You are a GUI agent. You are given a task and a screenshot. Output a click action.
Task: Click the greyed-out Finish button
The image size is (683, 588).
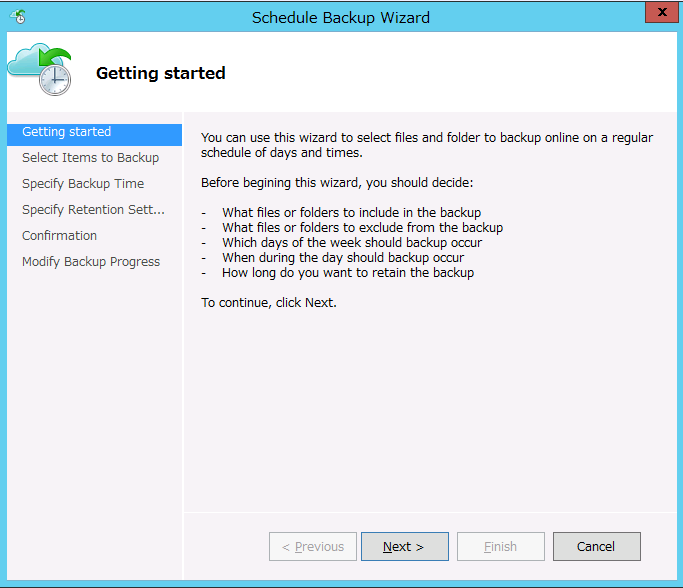click(x=500, y=547)
